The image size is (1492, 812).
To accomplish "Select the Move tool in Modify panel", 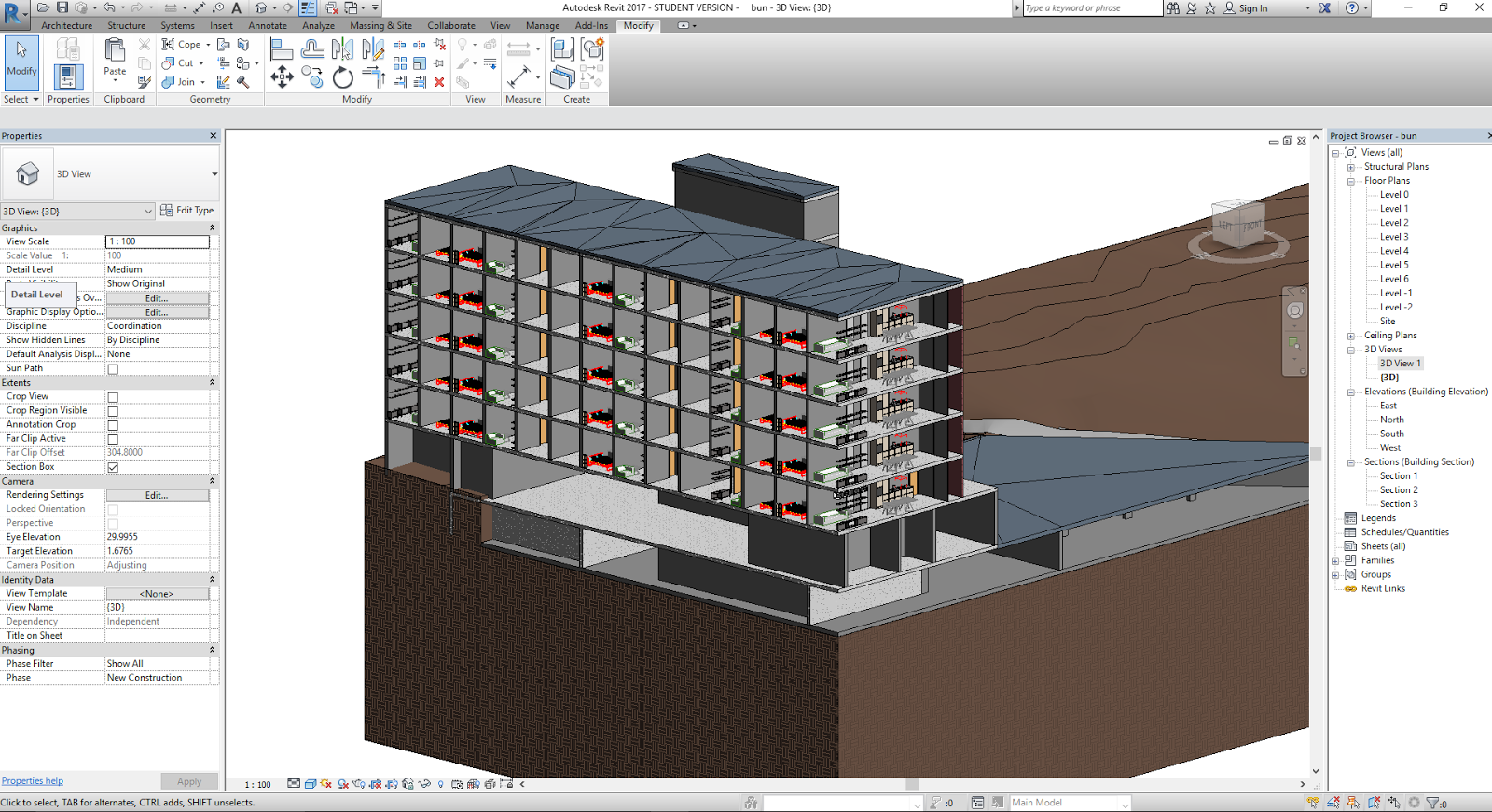I will [x=282, y=77].
